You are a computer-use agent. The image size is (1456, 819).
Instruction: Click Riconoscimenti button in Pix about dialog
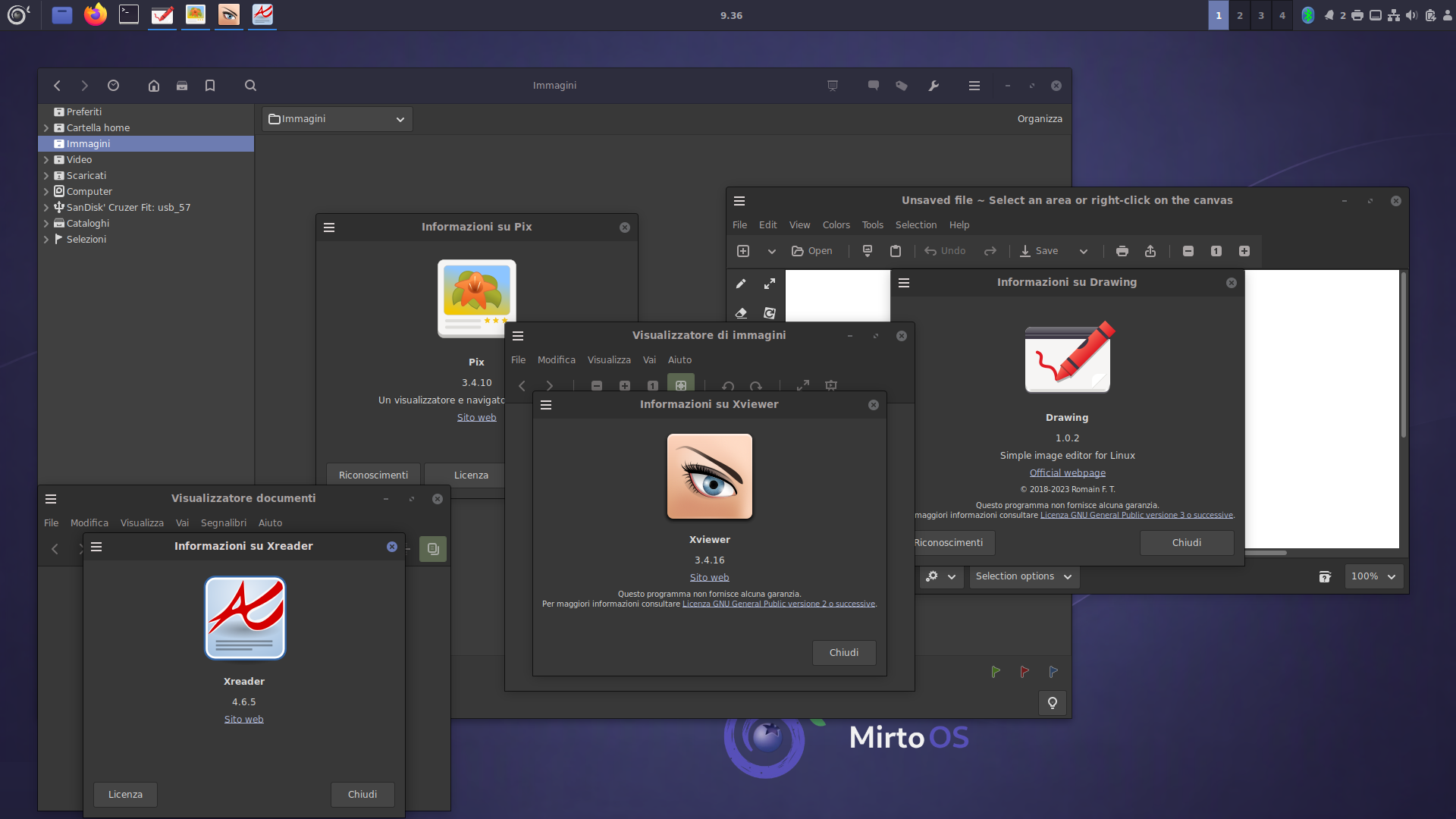coord(373,475)
